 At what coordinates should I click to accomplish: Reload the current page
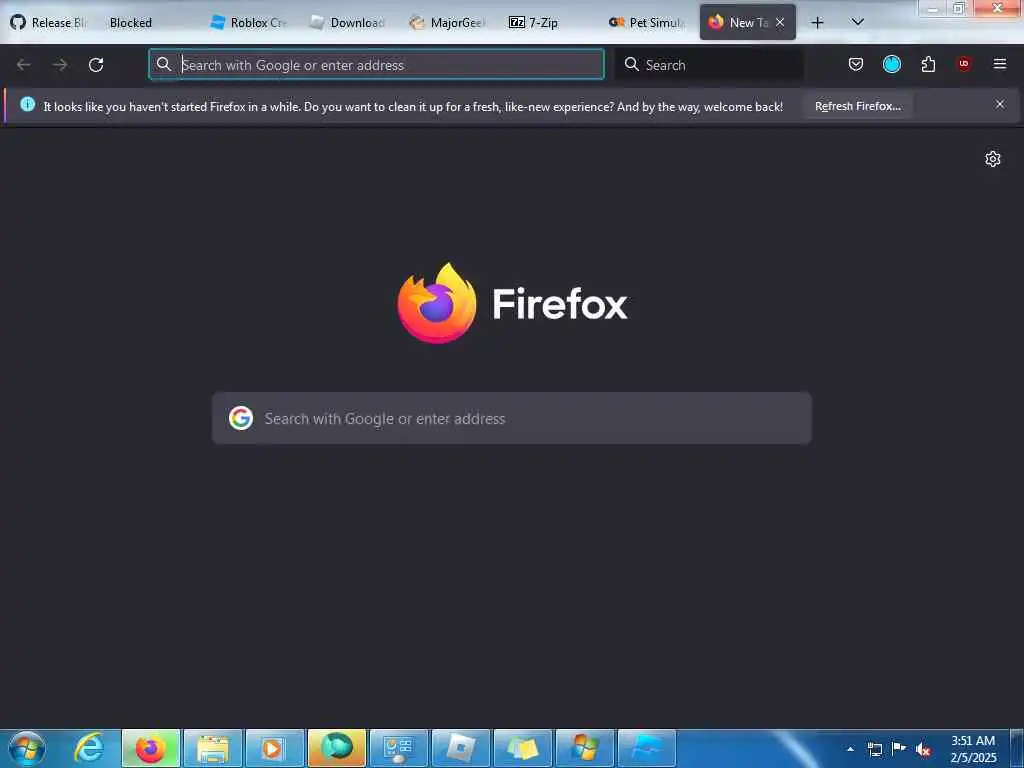(x=96, y=65)
